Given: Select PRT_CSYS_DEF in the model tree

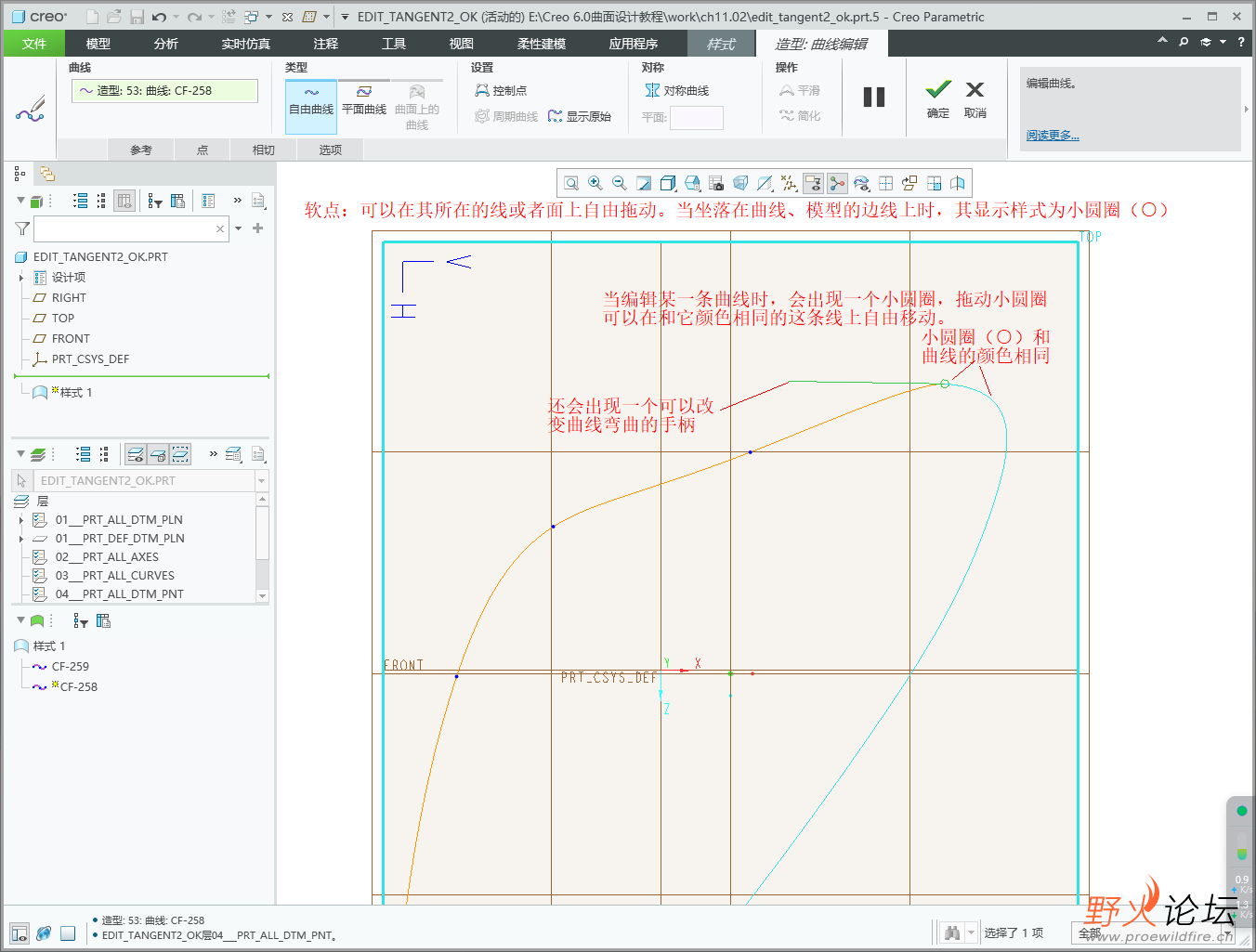Looking at the screenshot, I should click(x=90, y=359).
